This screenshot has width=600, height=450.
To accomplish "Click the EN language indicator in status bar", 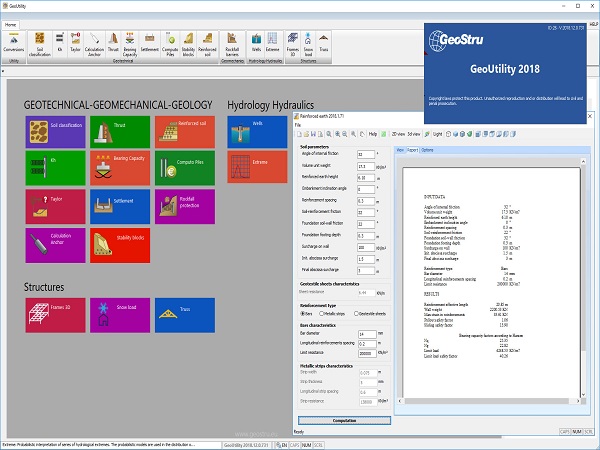I will coord(284,445).
